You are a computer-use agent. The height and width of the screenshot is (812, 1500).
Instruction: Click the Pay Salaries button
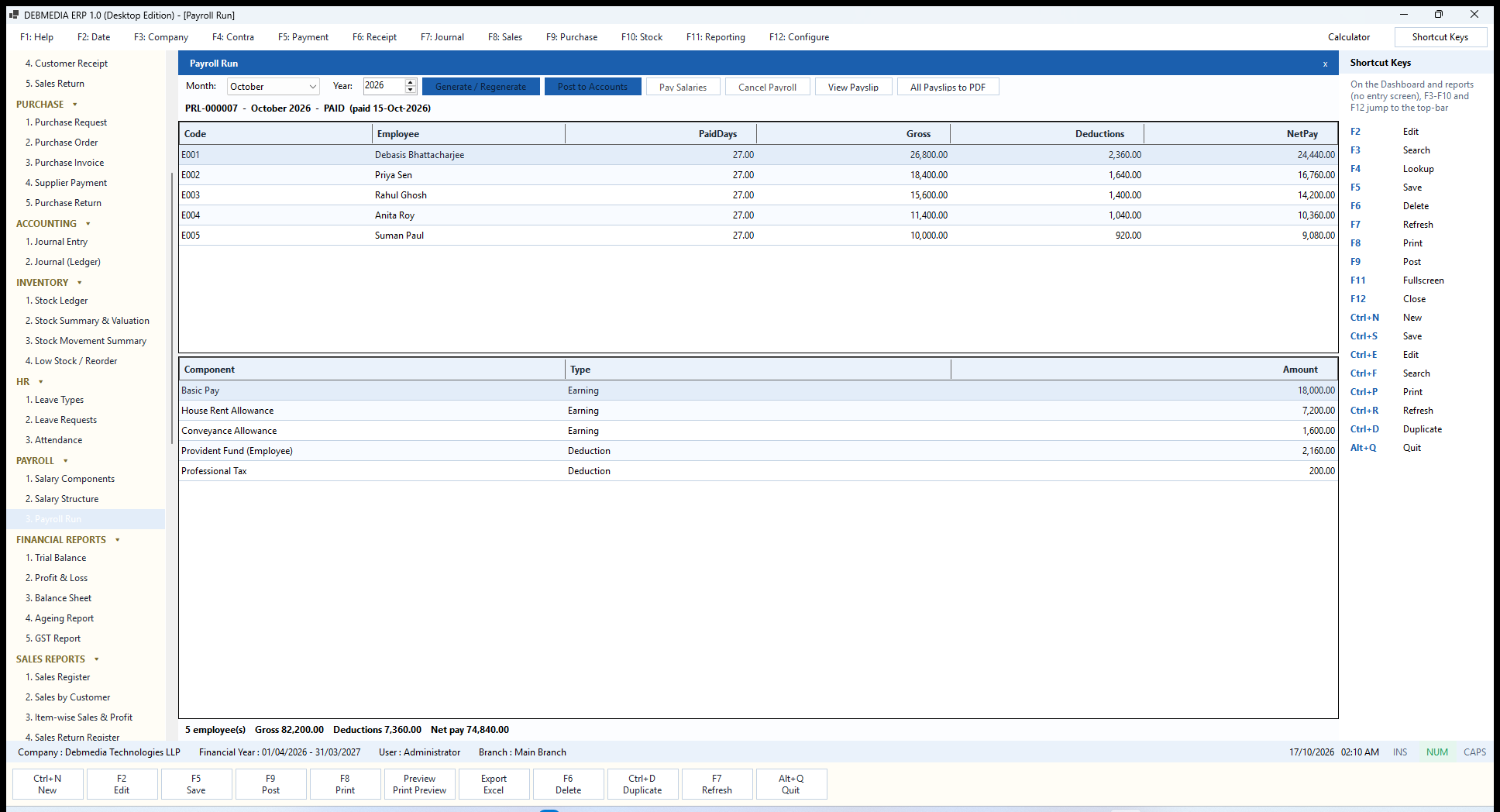[x=683, y=87]
